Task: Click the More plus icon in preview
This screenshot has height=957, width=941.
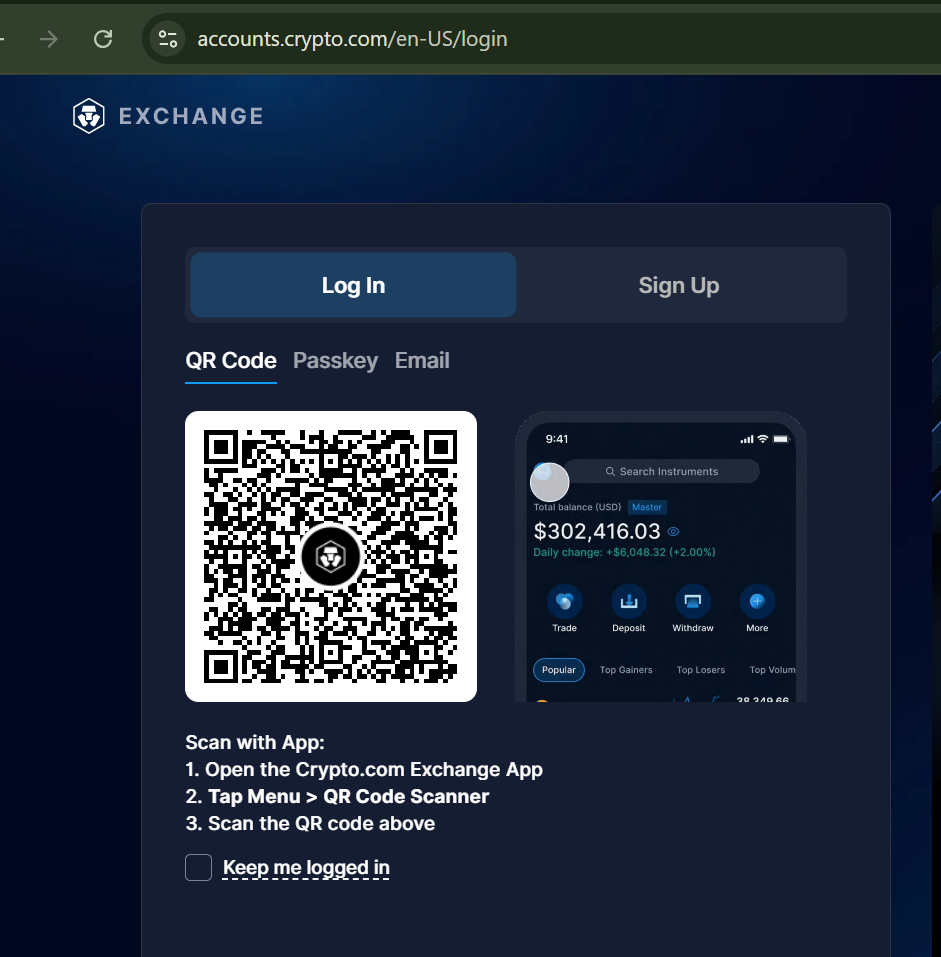Action: pyautogui.click(x=757, y=602)
